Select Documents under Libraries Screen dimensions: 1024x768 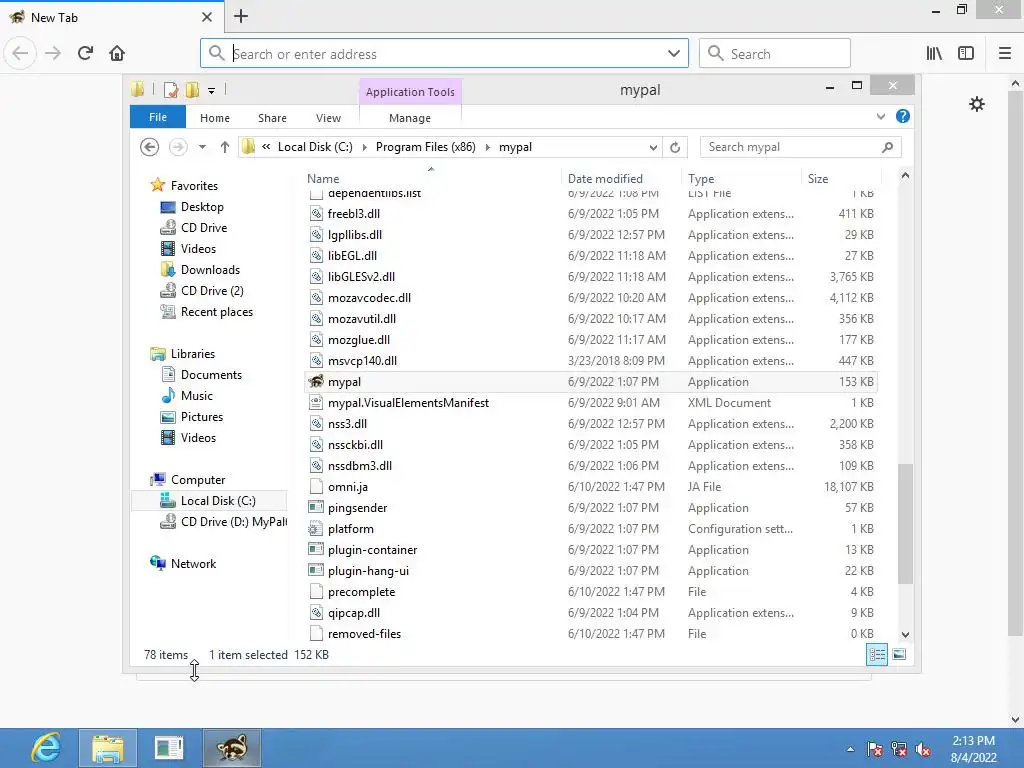(x=211, y=375)
